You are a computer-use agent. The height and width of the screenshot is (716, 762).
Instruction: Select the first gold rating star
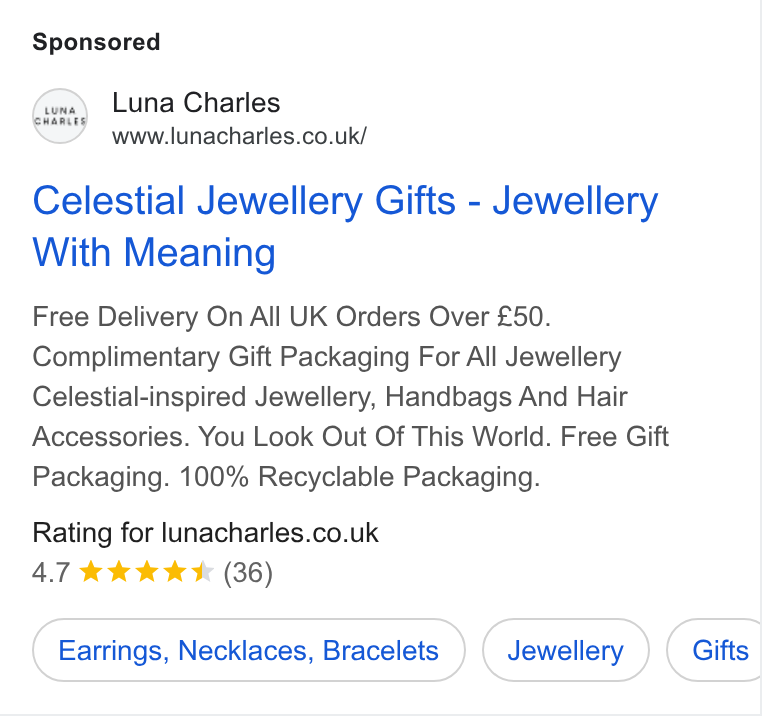coord(90,571)
